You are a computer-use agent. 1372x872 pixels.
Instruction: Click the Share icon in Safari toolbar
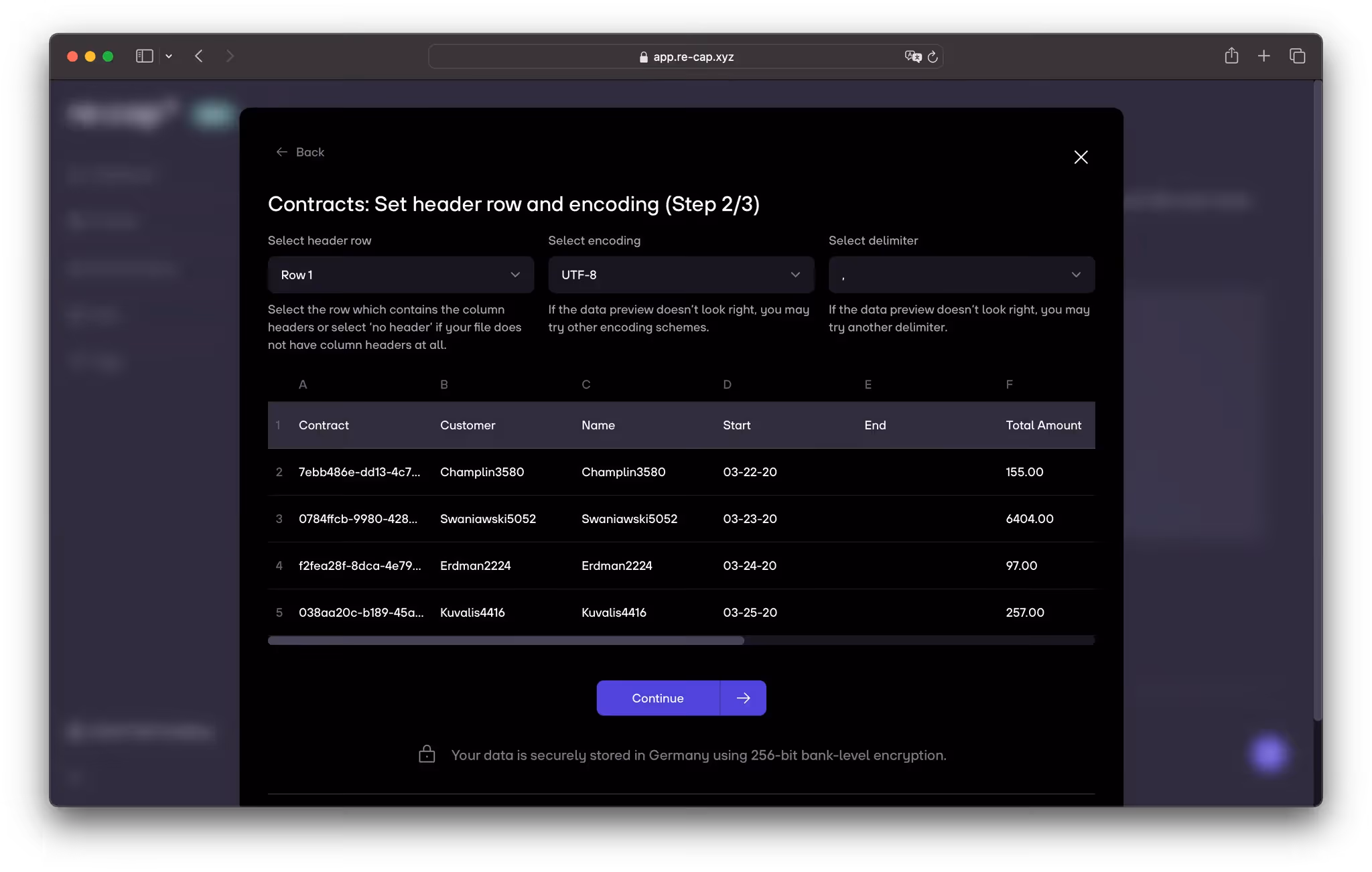[x=1231, y=56]
